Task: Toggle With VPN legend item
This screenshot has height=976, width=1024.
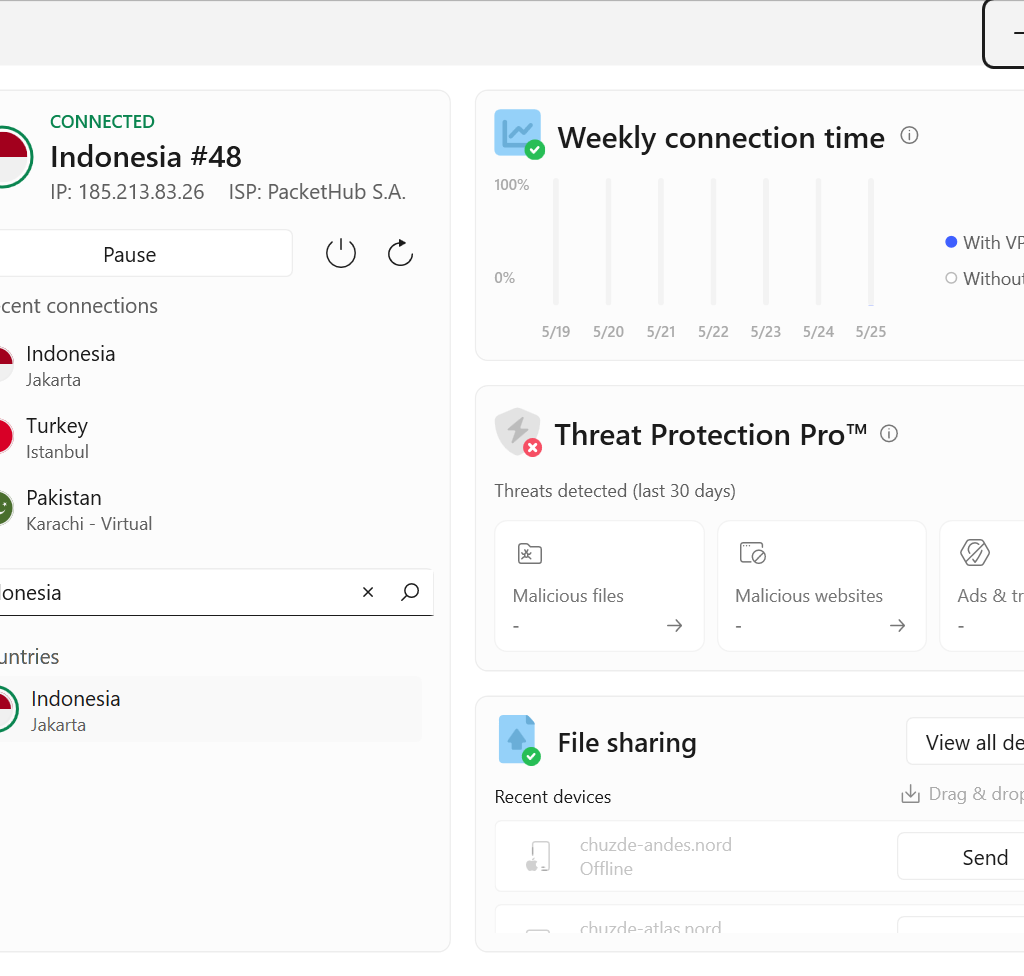Action: click(984, 242)
